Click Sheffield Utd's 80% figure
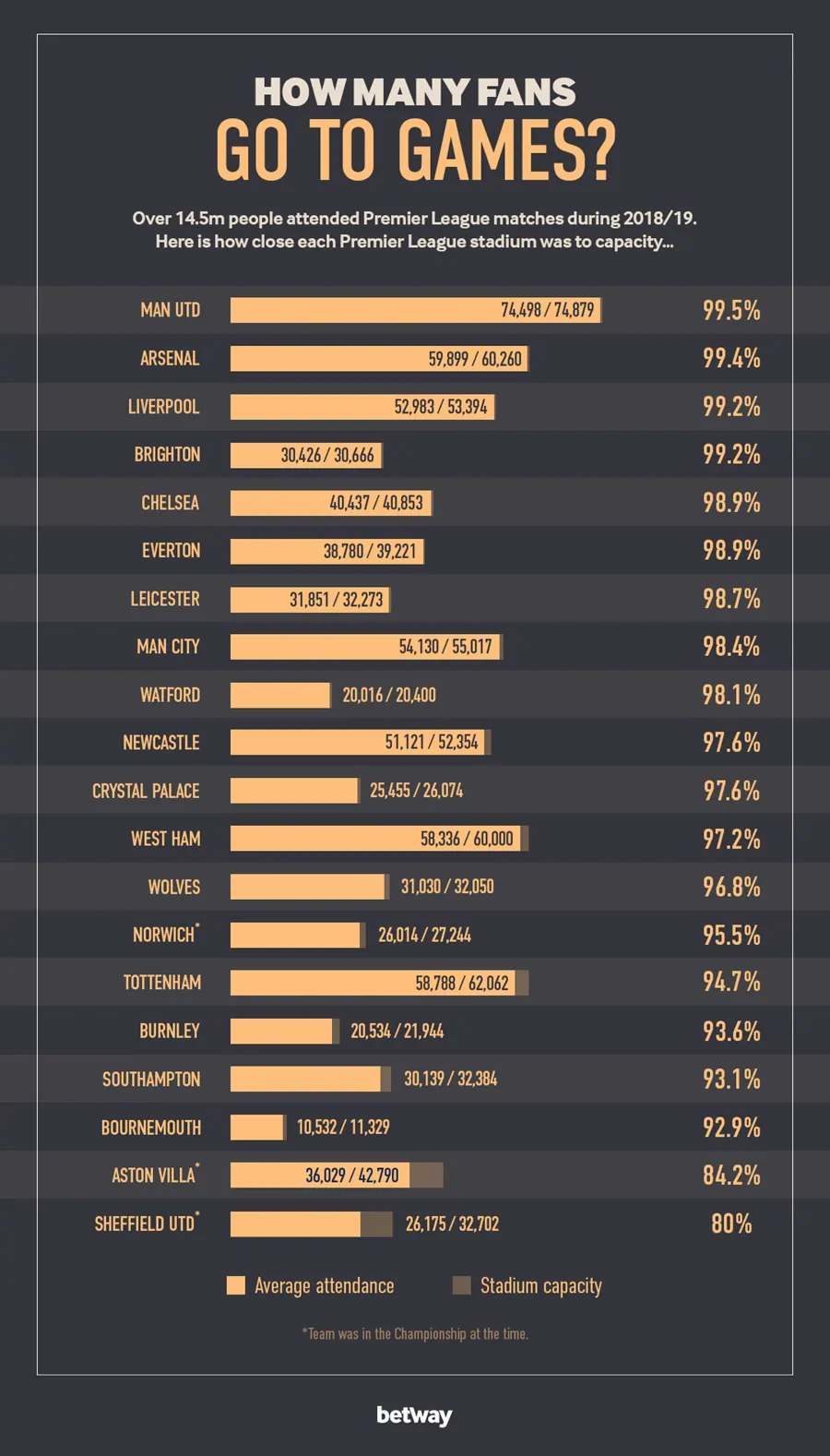The width and height of the screenshot is (830, 1456). tap(731, 1223)
